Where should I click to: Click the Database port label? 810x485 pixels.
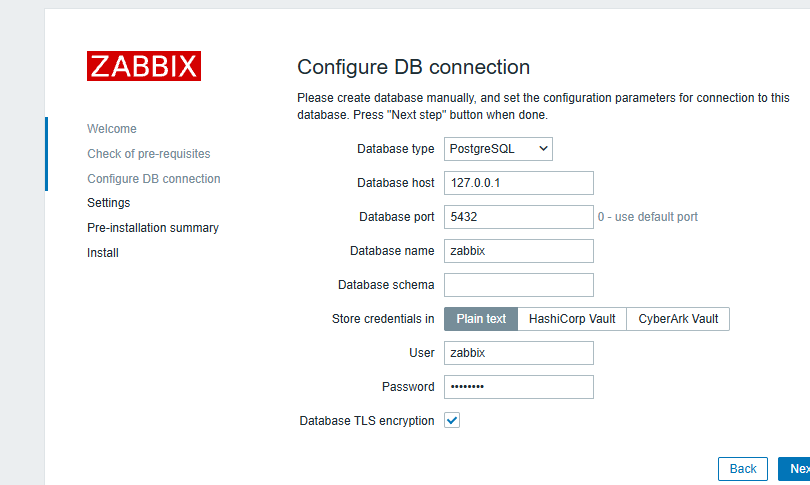click(397, 217)
